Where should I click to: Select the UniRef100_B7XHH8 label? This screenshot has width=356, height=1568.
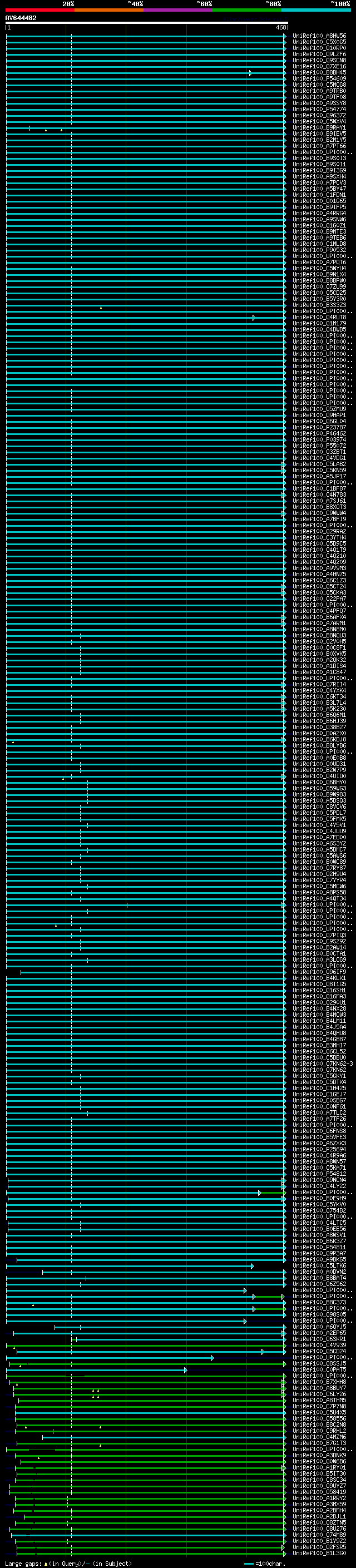point(319,1382)
